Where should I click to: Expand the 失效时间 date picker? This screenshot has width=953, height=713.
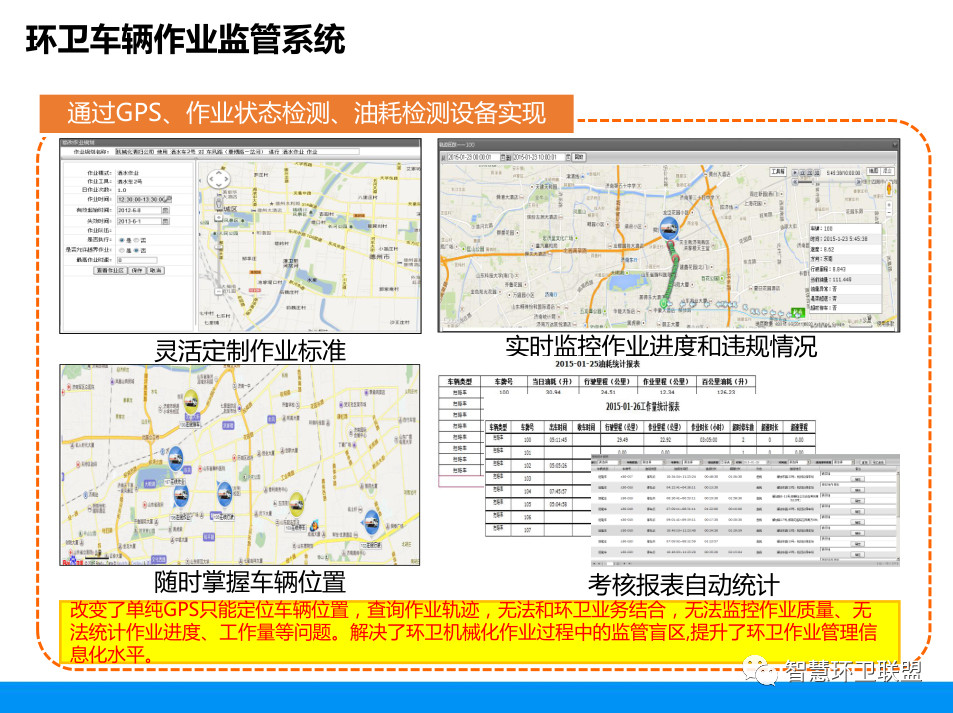point(165,221)
